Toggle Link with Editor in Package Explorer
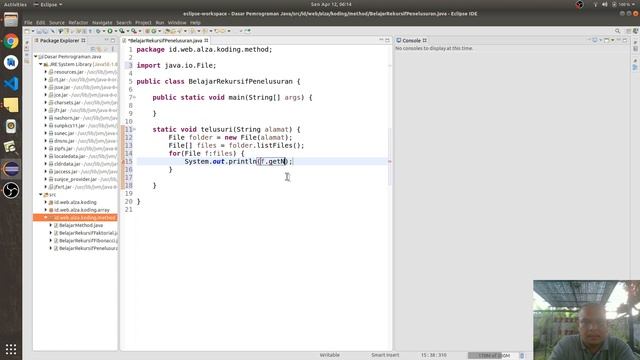640x360 pixels. click(99, 49)
